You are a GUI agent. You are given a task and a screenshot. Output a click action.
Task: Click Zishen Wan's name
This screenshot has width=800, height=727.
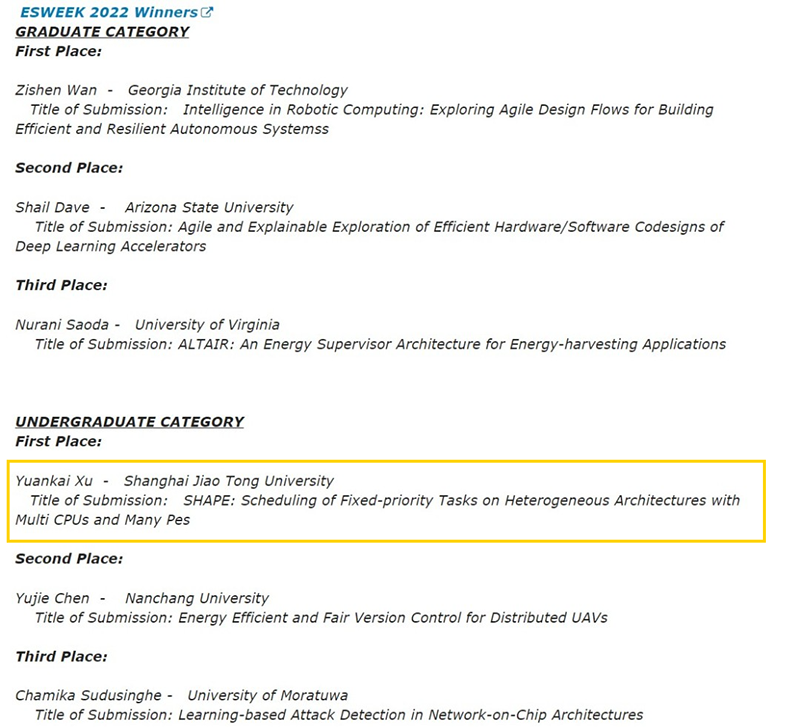tap(56, 90)
